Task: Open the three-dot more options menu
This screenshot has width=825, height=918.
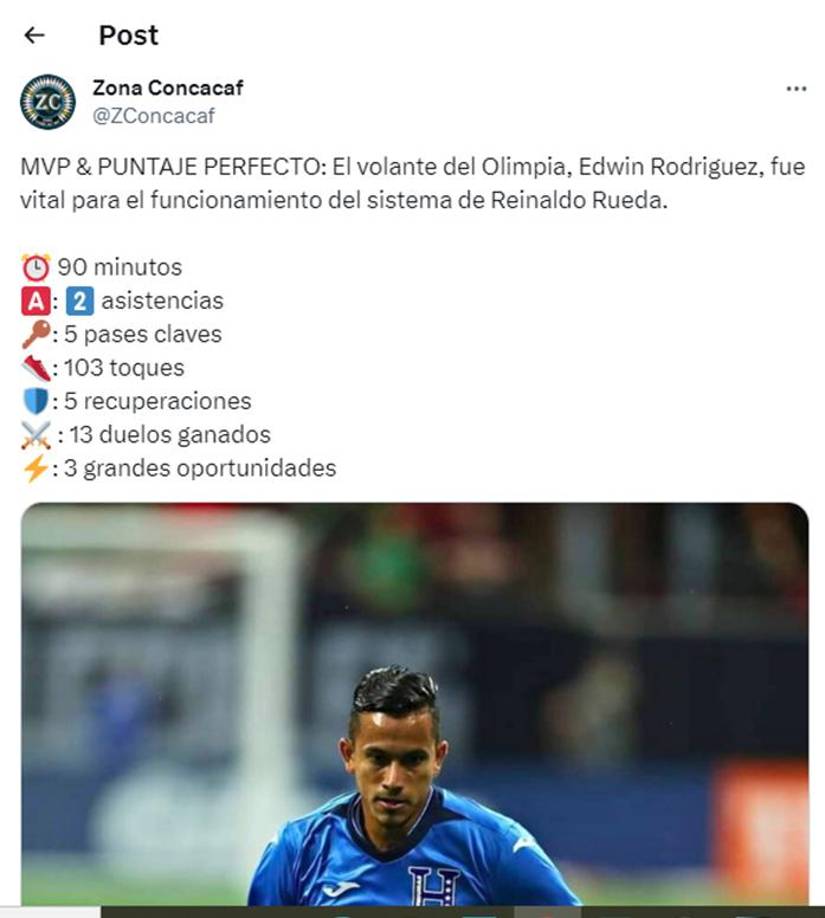Action: click(796, 89)
